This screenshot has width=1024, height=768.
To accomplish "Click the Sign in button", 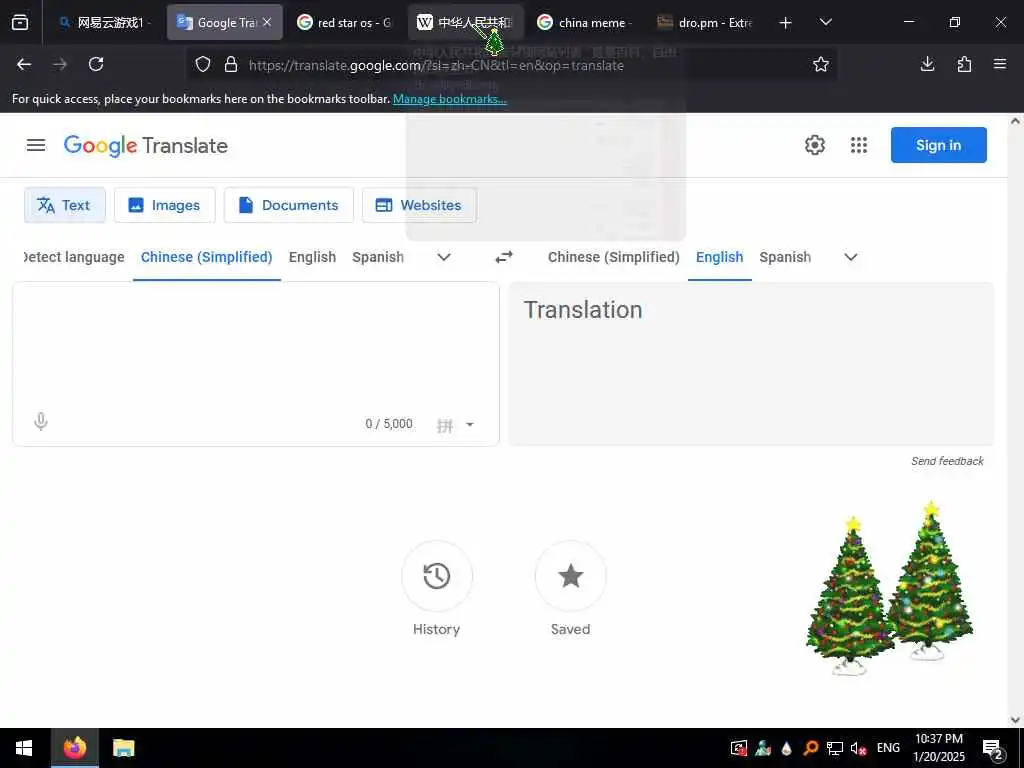I will [x=938, y=145].
